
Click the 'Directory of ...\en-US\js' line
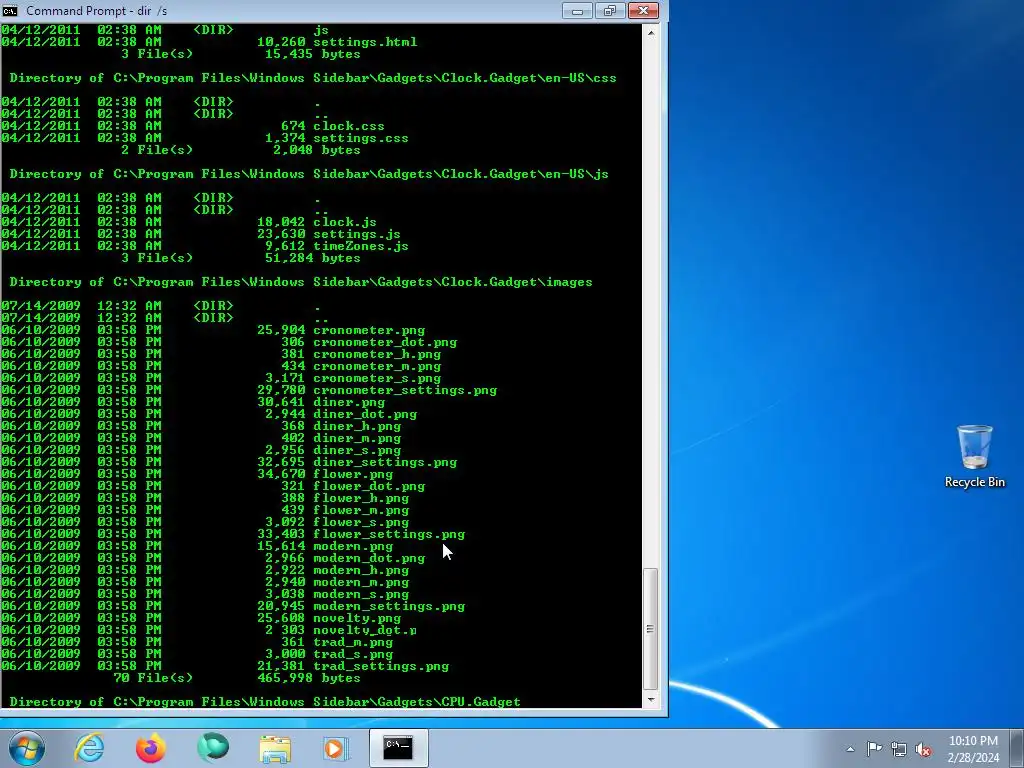[x=308, y=174]
